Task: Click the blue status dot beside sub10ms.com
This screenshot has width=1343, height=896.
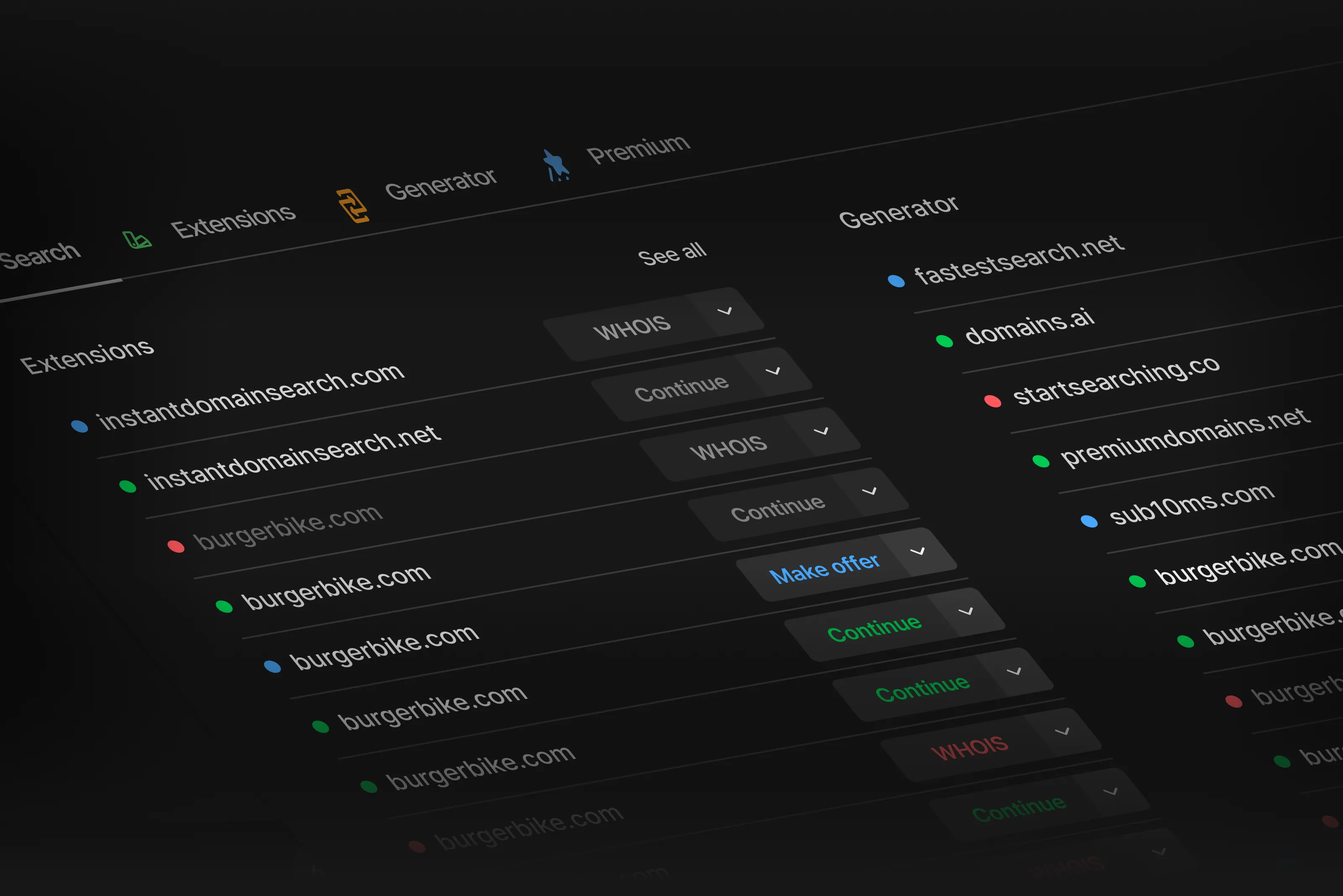Action: (1089, 521)
